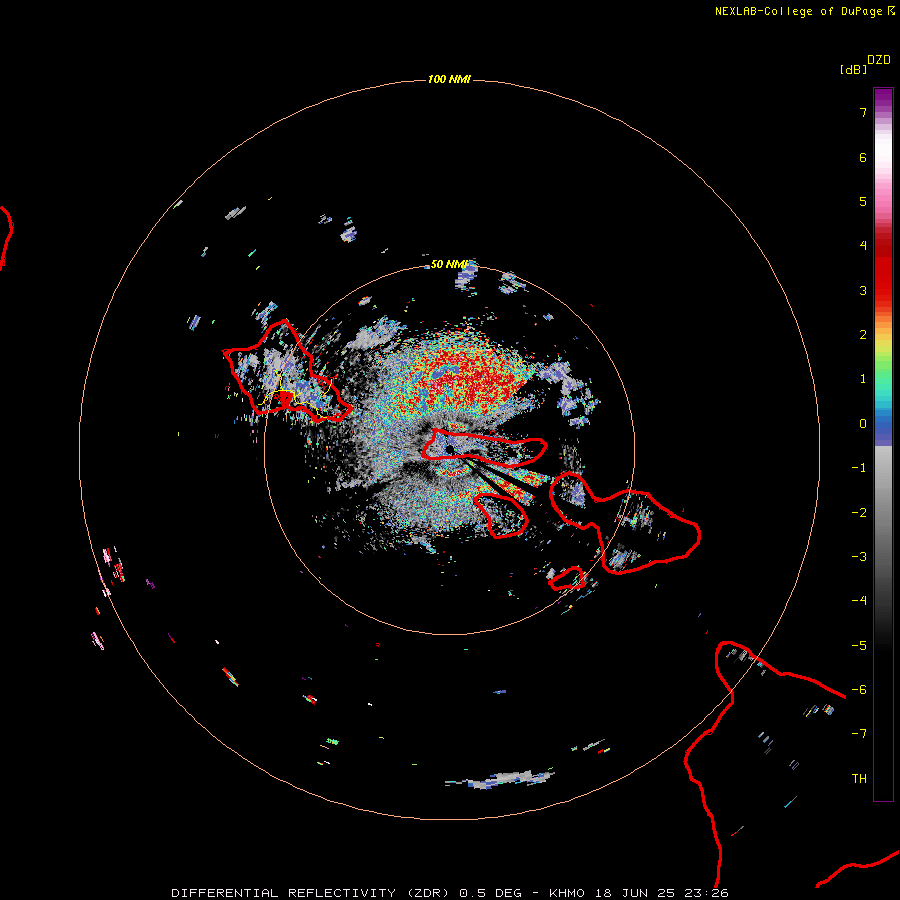Screen dimensions: 900x900
Task: Click the -6 value on color scale
Action: [859, 690]
